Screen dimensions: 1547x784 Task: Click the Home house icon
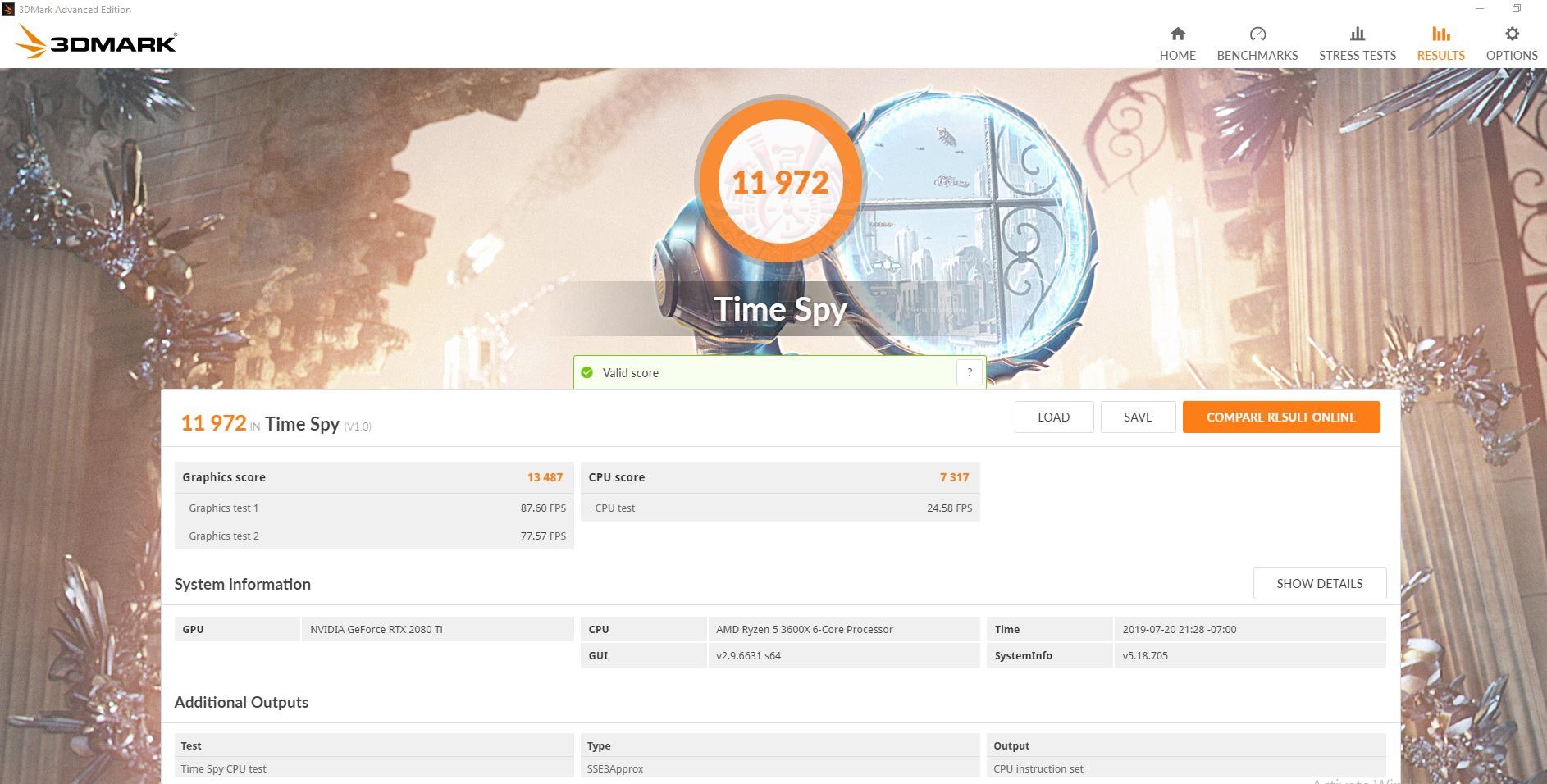(1177, 34)
